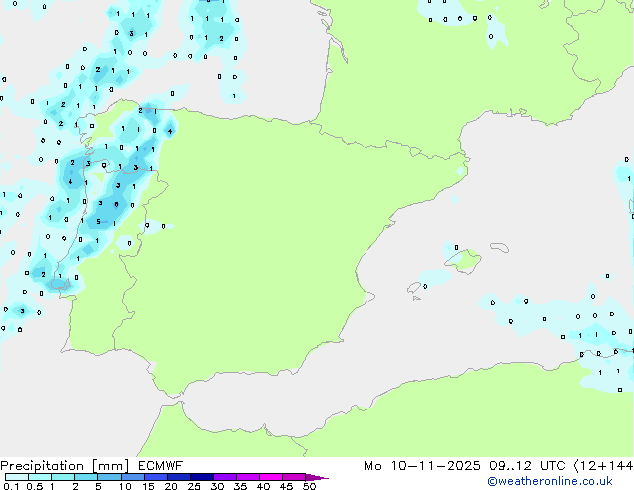The width and height of the screenshot is (634, 490).
Task: Click the legend swatch between 0.1 and 0.5
Action: pyautogui.click(x=17, y=477)
